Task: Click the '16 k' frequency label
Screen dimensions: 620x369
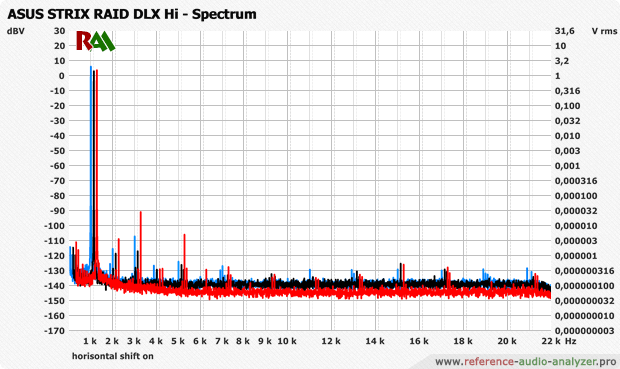Action: tap(418, 341)
